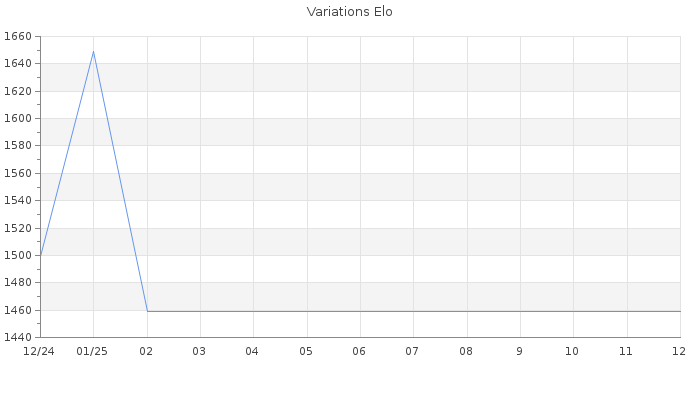The image size is (700, 400).
Task: Click the flat line above the 10 label
Action: [573, 311]
